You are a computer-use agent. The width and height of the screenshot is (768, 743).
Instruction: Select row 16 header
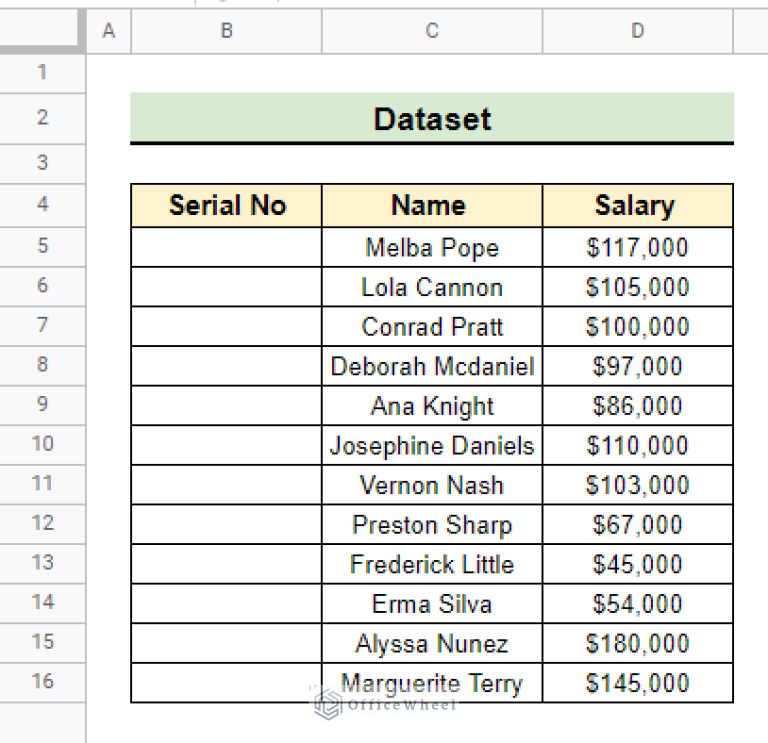point(42,682)
